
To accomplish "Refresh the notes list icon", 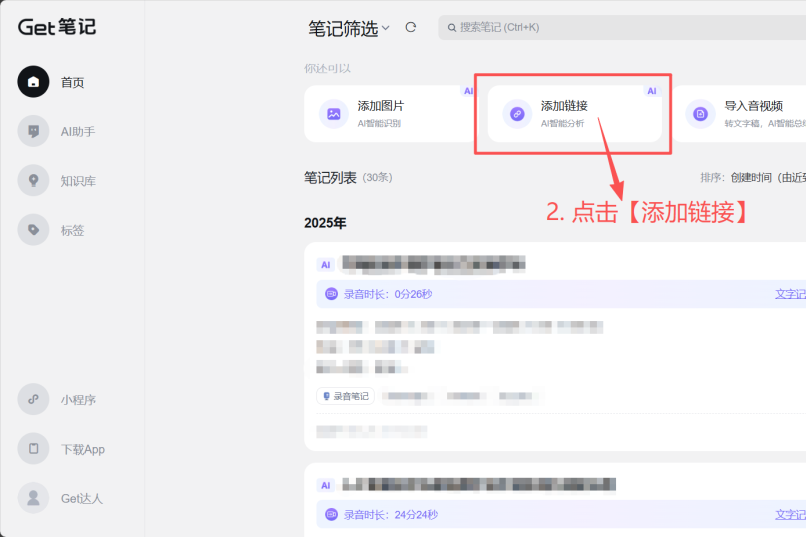I will tap(410, 27).
